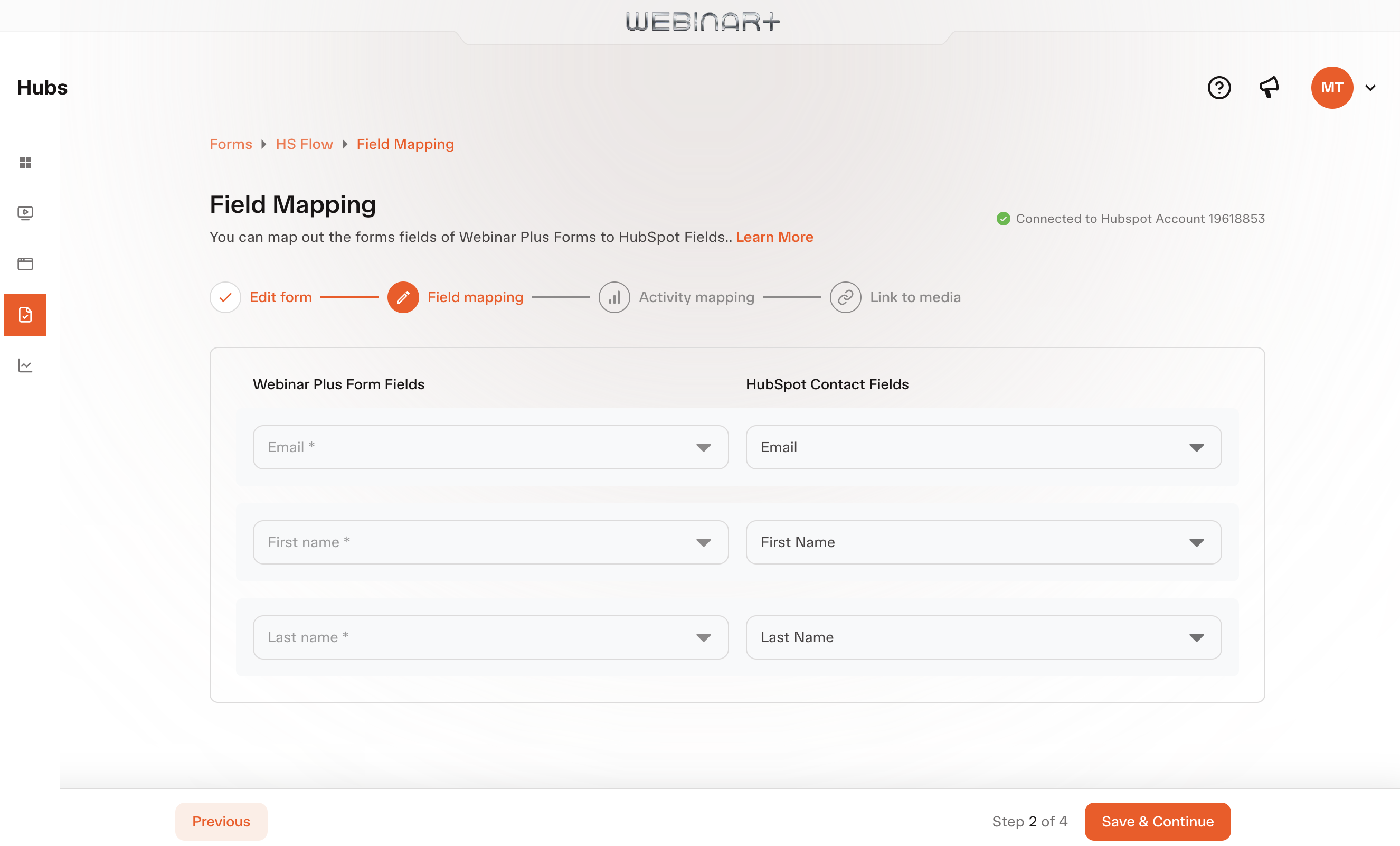1400x846 pixels.
Task: Click the help question mark icon
Action: point(1219,88)
